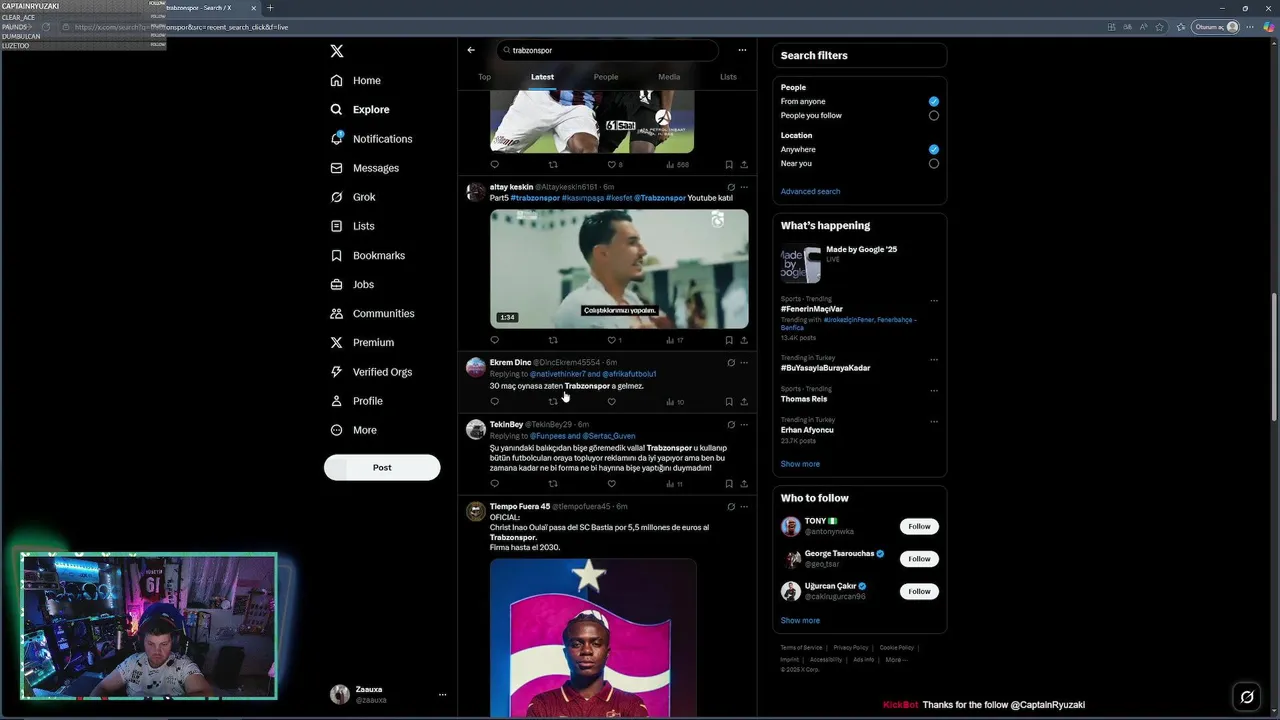Switch to the Top tab
1280x720 pixels.
(484, 77)
